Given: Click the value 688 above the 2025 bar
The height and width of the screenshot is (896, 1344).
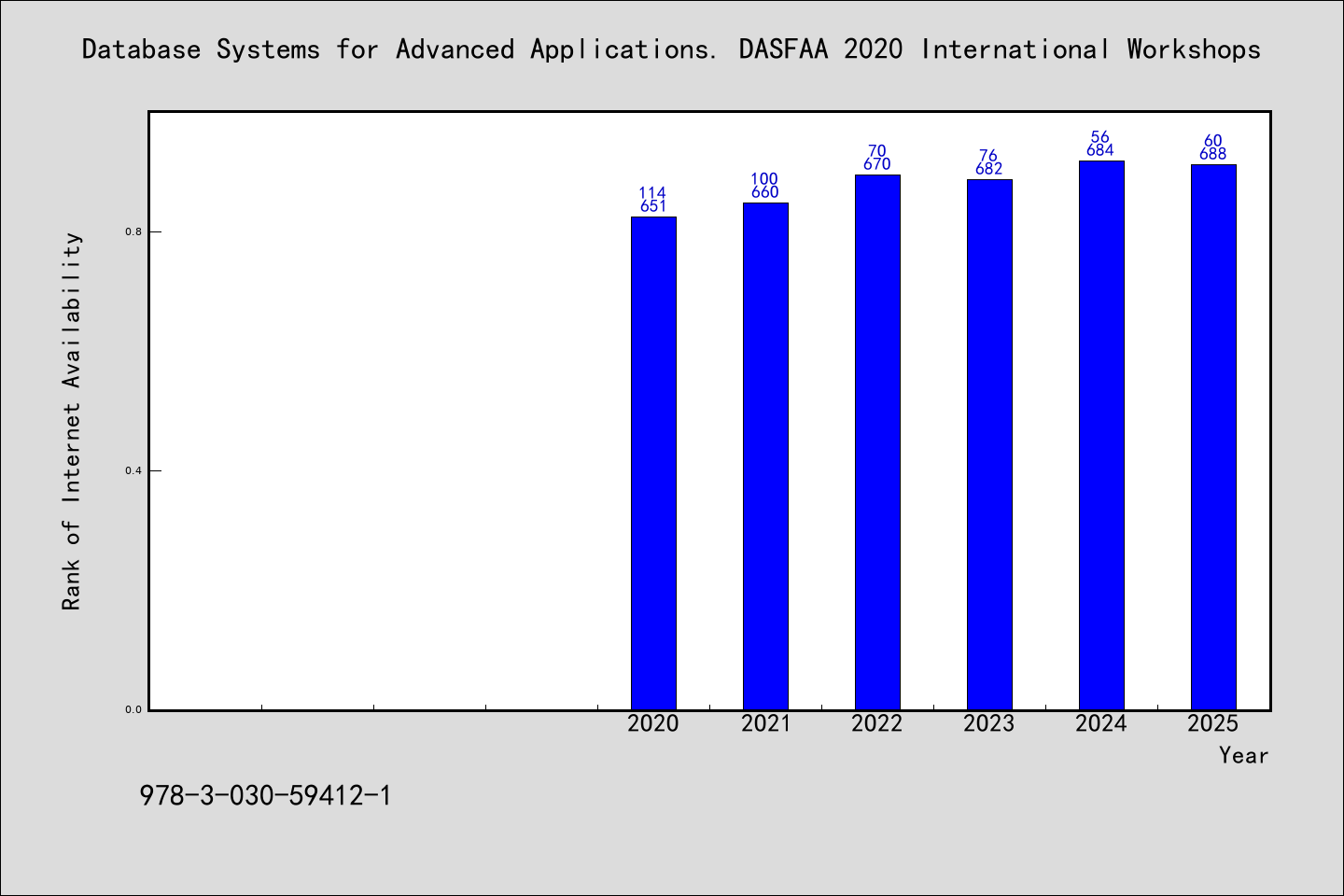Looking at the screenshot, I should [x=1213, y=154].
